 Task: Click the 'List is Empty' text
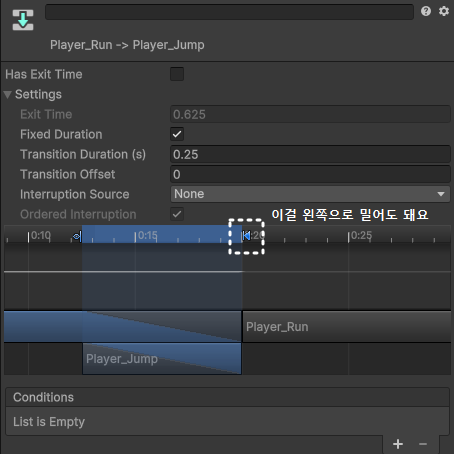coord(49,422)
